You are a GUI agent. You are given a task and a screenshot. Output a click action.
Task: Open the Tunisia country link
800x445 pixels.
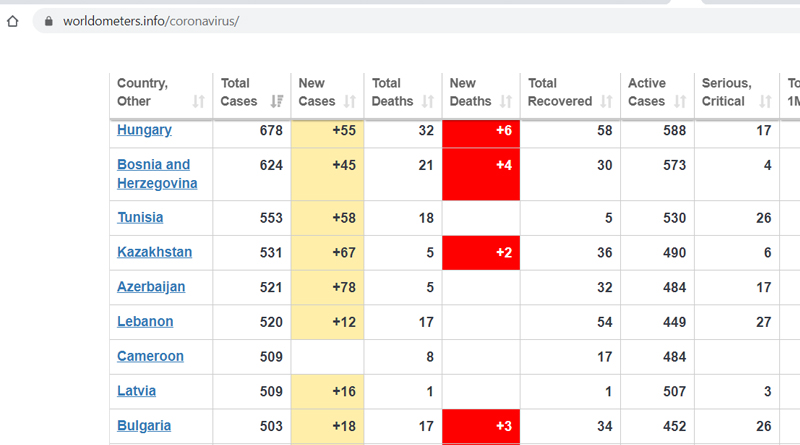coord(140,217)
